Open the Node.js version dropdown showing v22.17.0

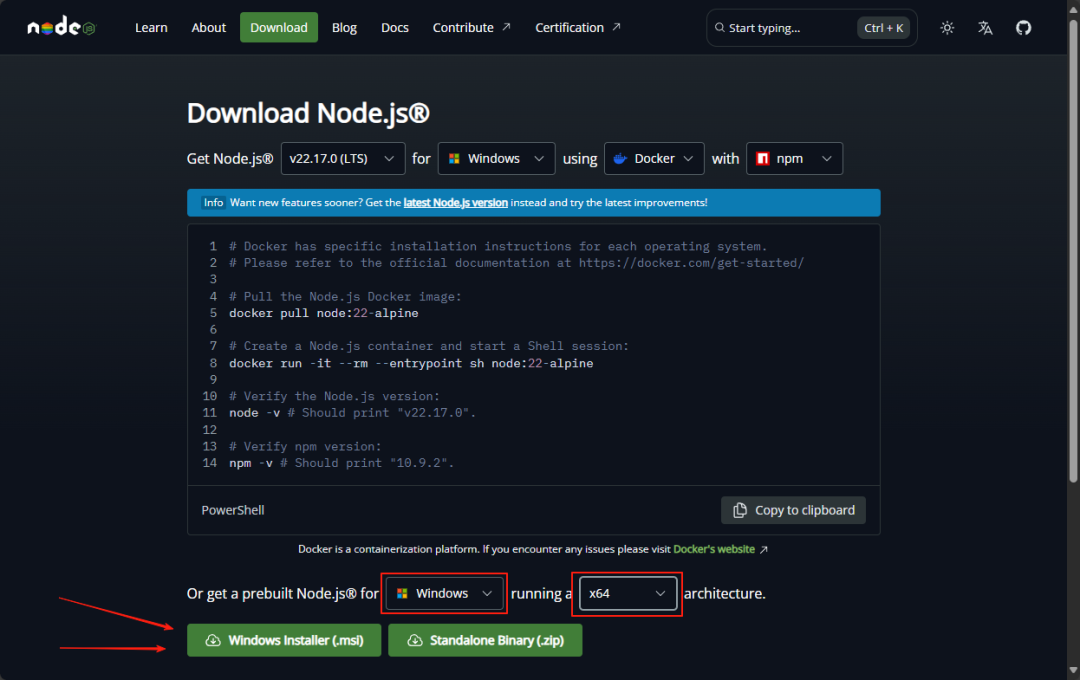(x=342, y=158)
